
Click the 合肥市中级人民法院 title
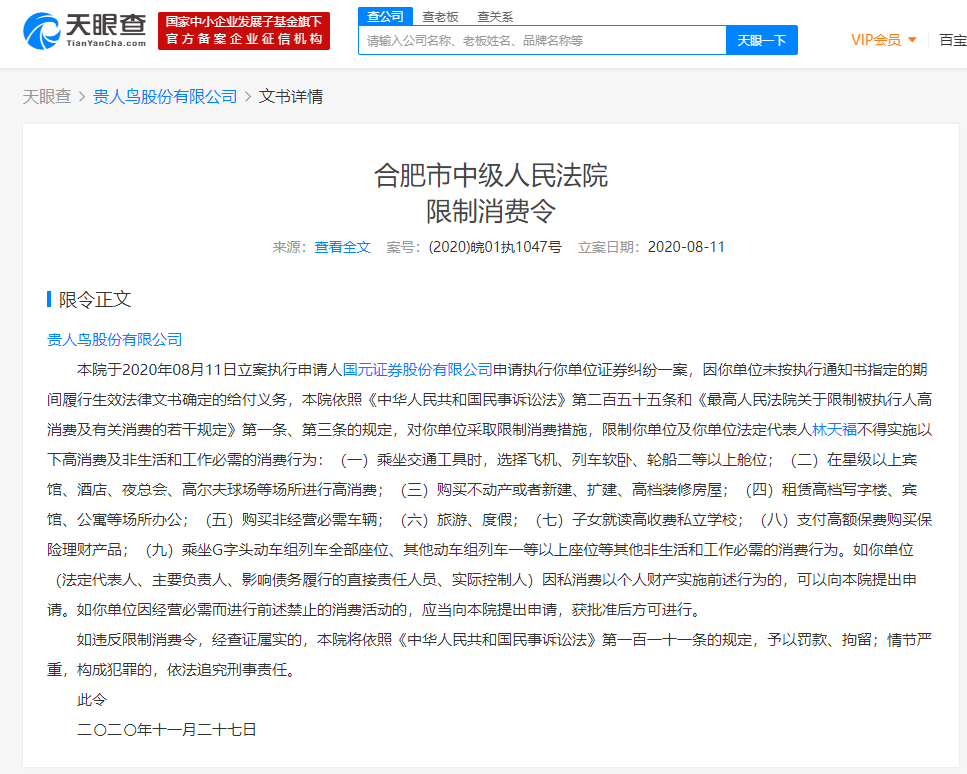[491, 176]
